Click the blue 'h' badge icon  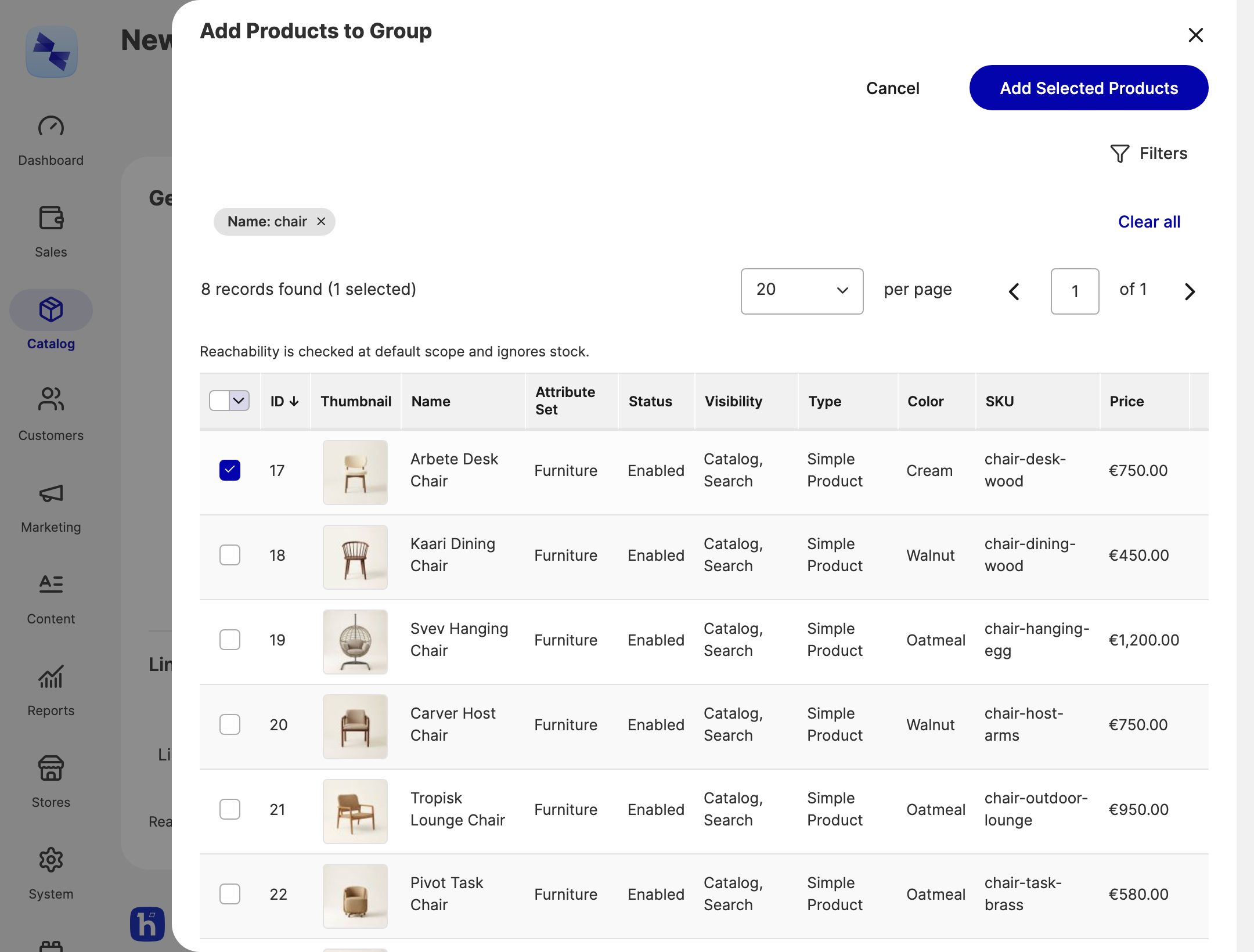tap(147, 924)
